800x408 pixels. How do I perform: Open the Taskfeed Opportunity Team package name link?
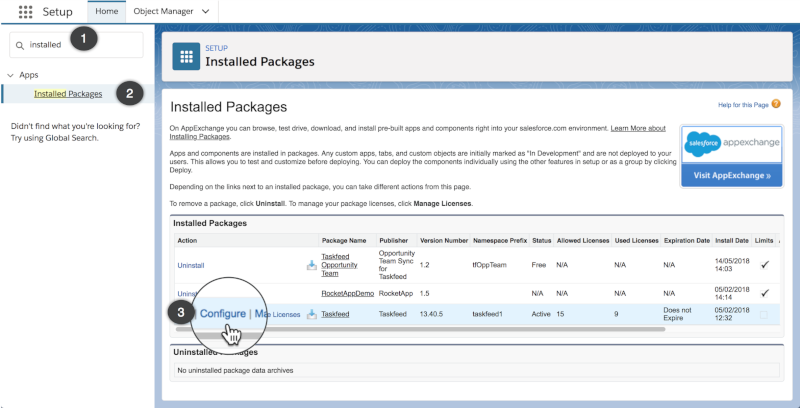pyautogui.click(x=339, y=265)
